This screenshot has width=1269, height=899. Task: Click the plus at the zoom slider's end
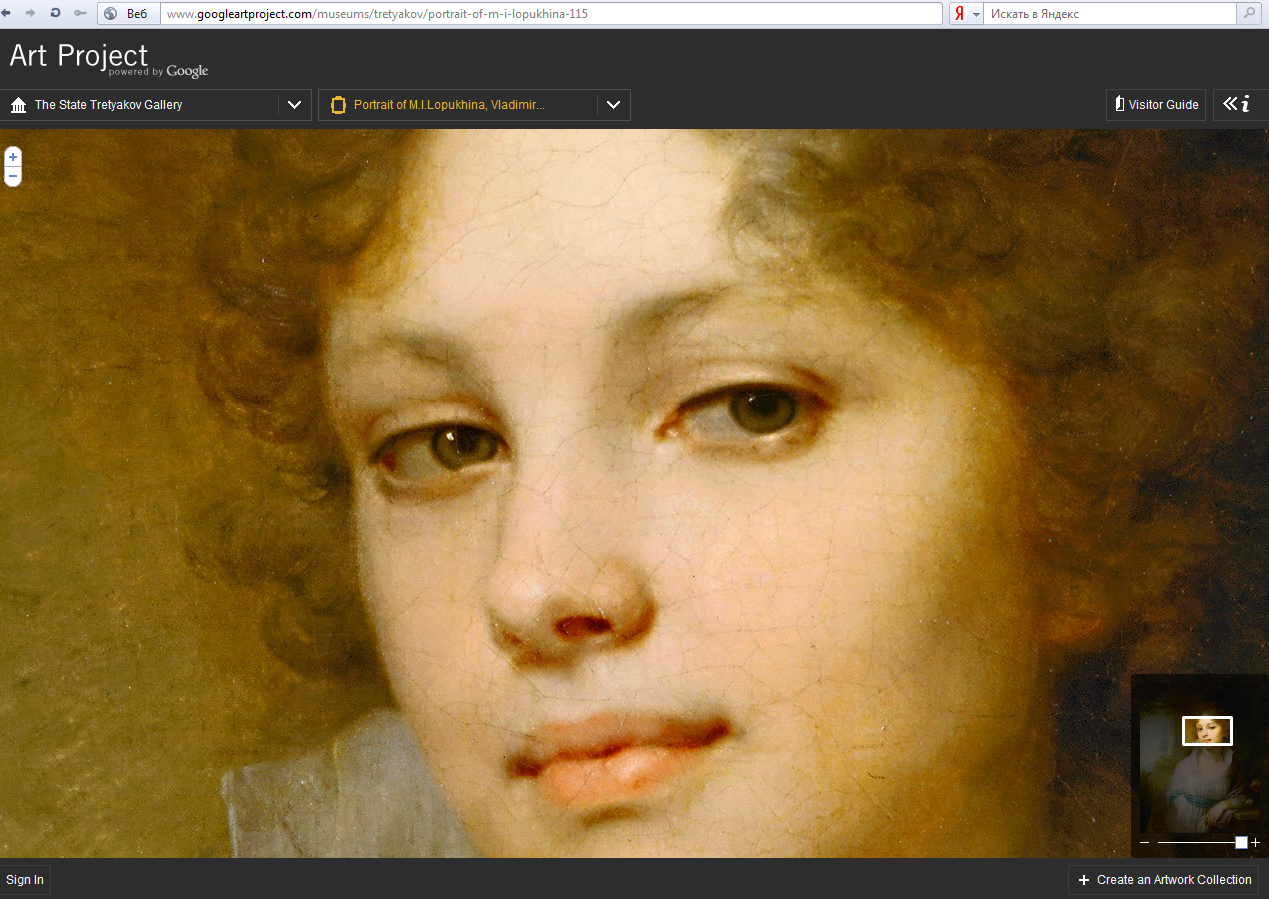tap(1256, 843)
